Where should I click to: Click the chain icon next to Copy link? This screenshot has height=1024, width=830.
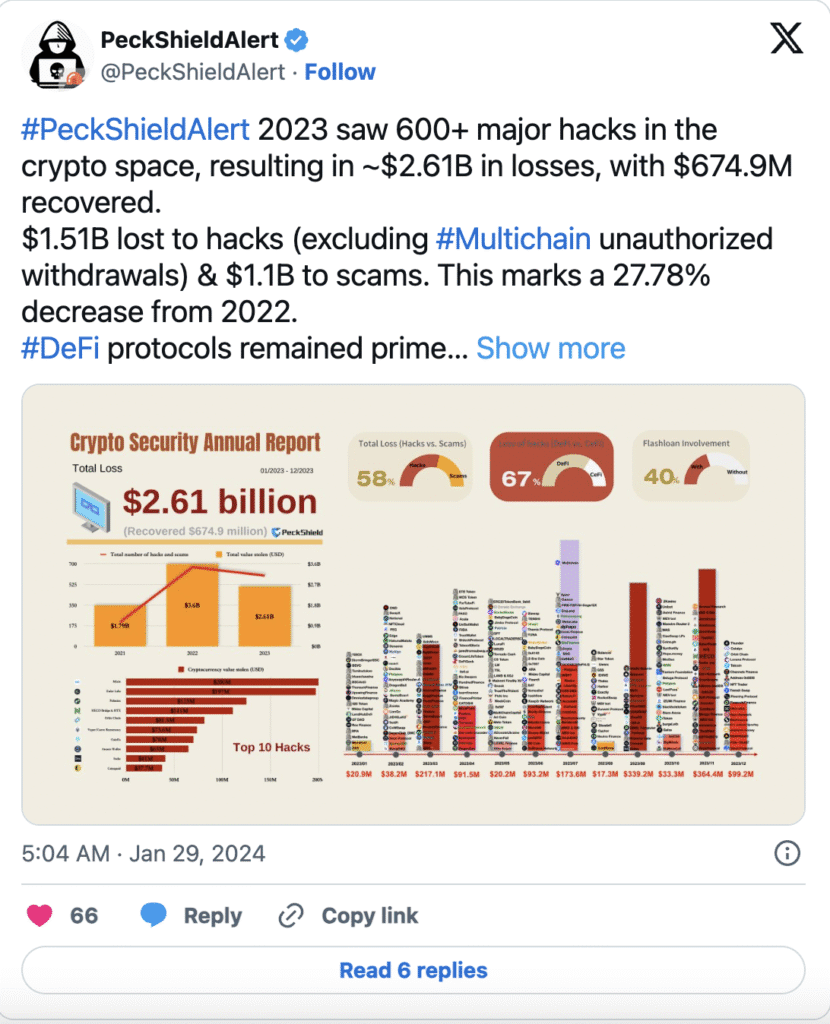(290, 915)
